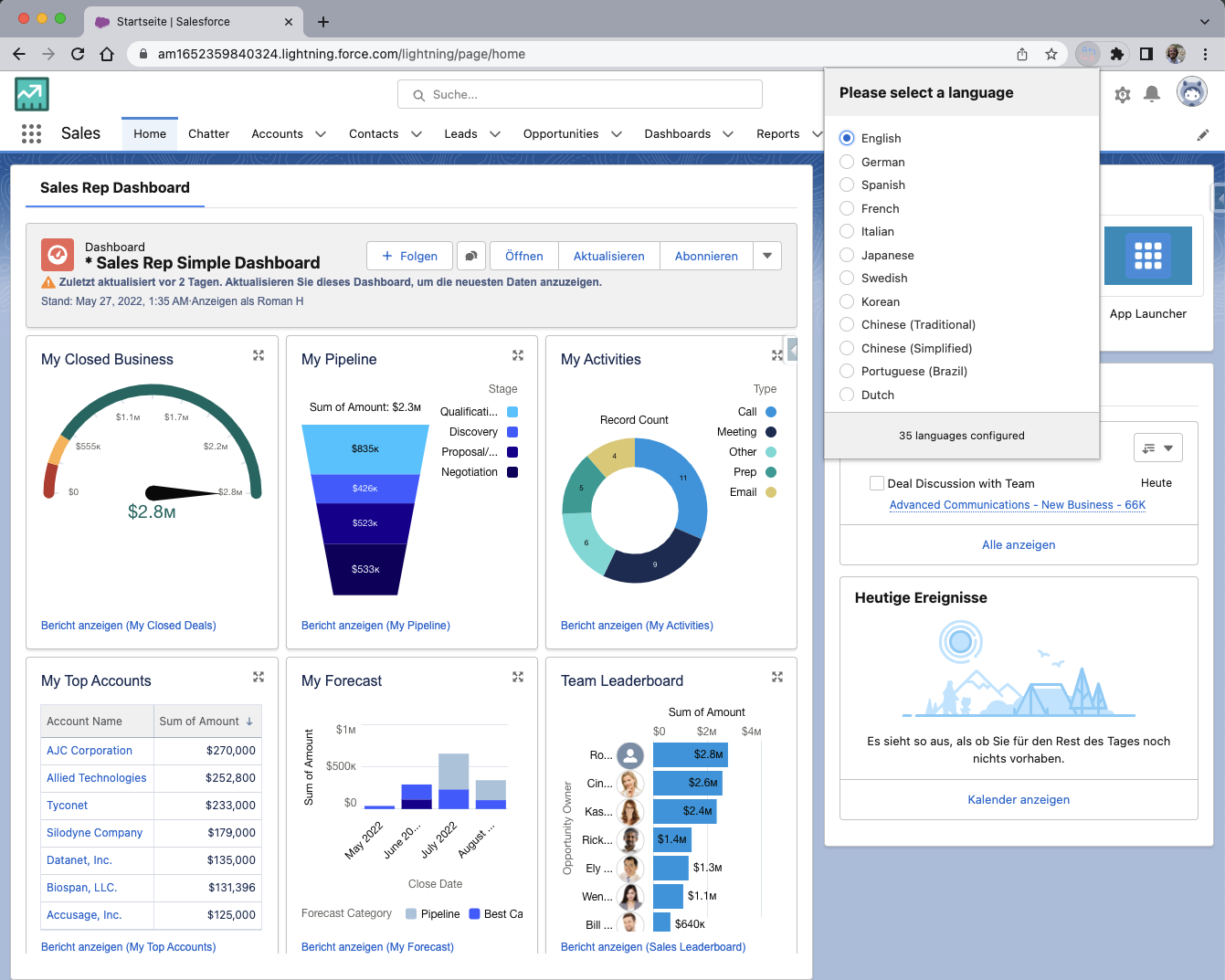This screenshot has height=980, width=1225.
Task: Select English language radio button
Action: 847,138
